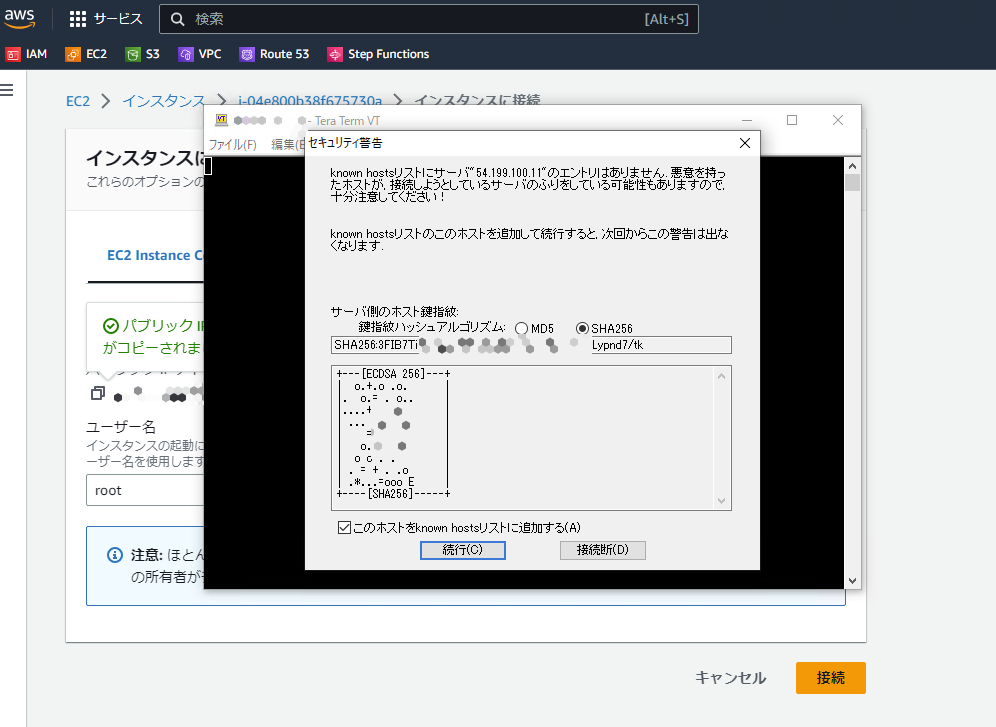Image resolution: width=996 pixels, height=727 pixels.
Task: Minimize the Tera Term window
Action: [747, 120]
